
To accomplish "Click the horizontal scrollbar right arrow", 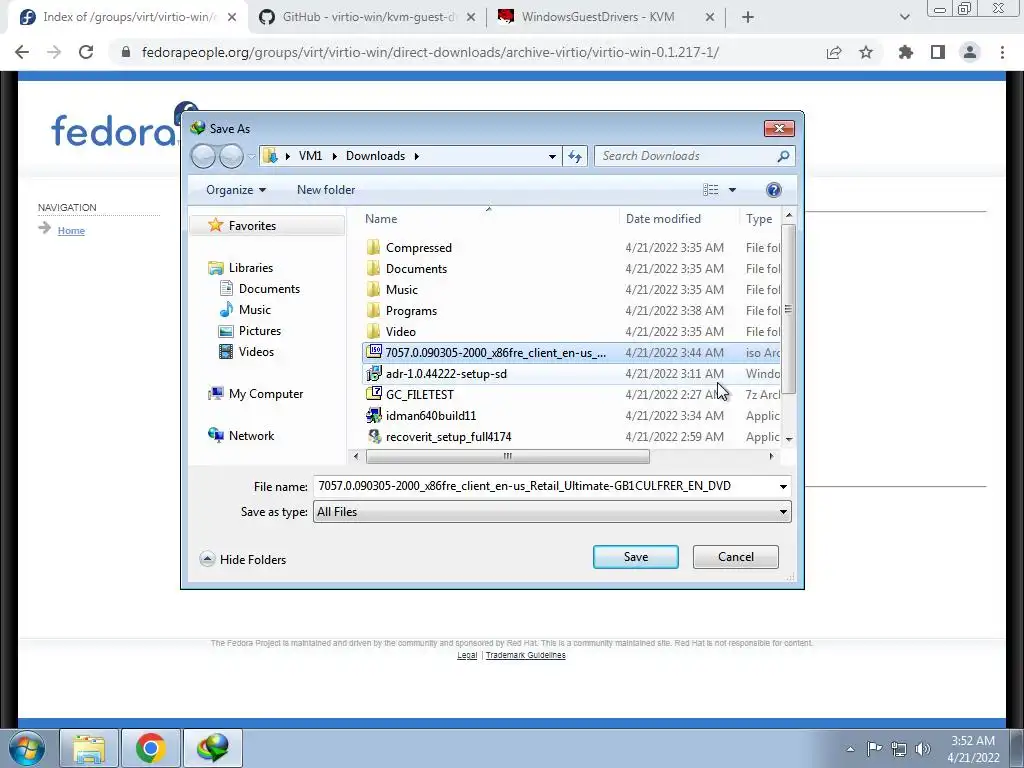I will [771, 456].
